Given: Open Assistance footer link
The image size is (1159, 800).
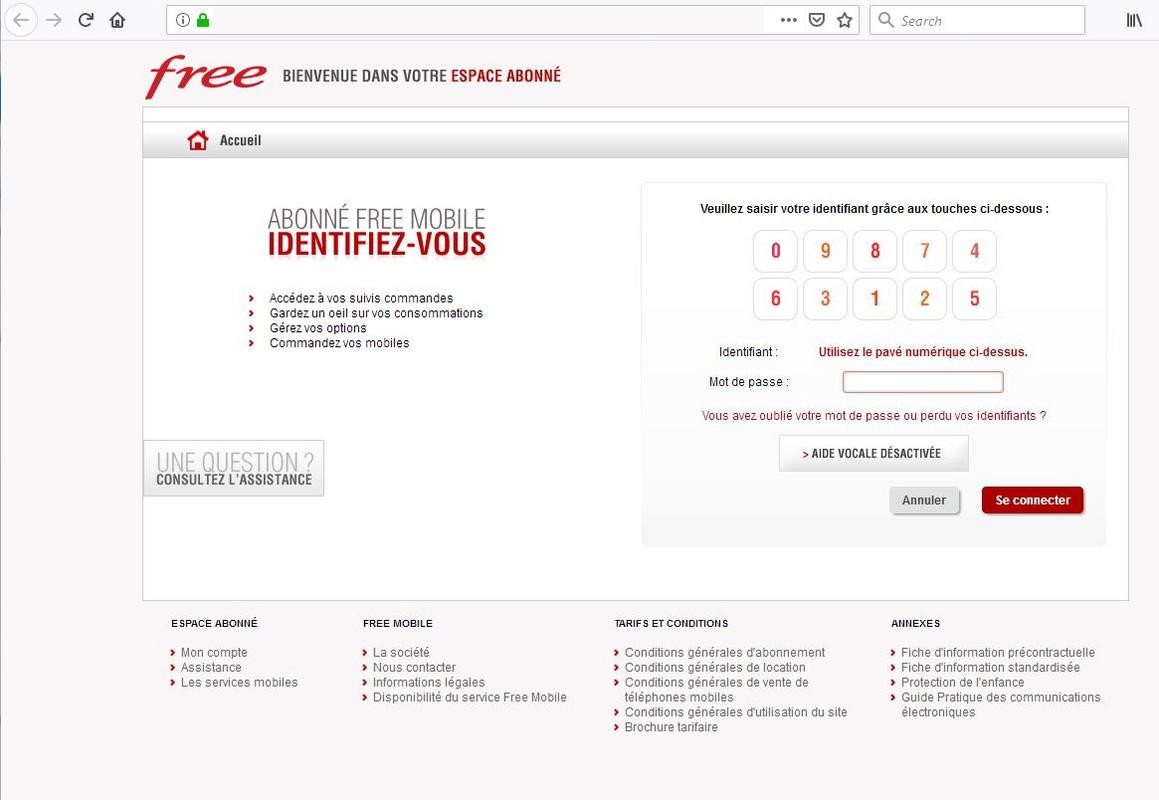Looking at the screenshot, I should coord(211,667).
